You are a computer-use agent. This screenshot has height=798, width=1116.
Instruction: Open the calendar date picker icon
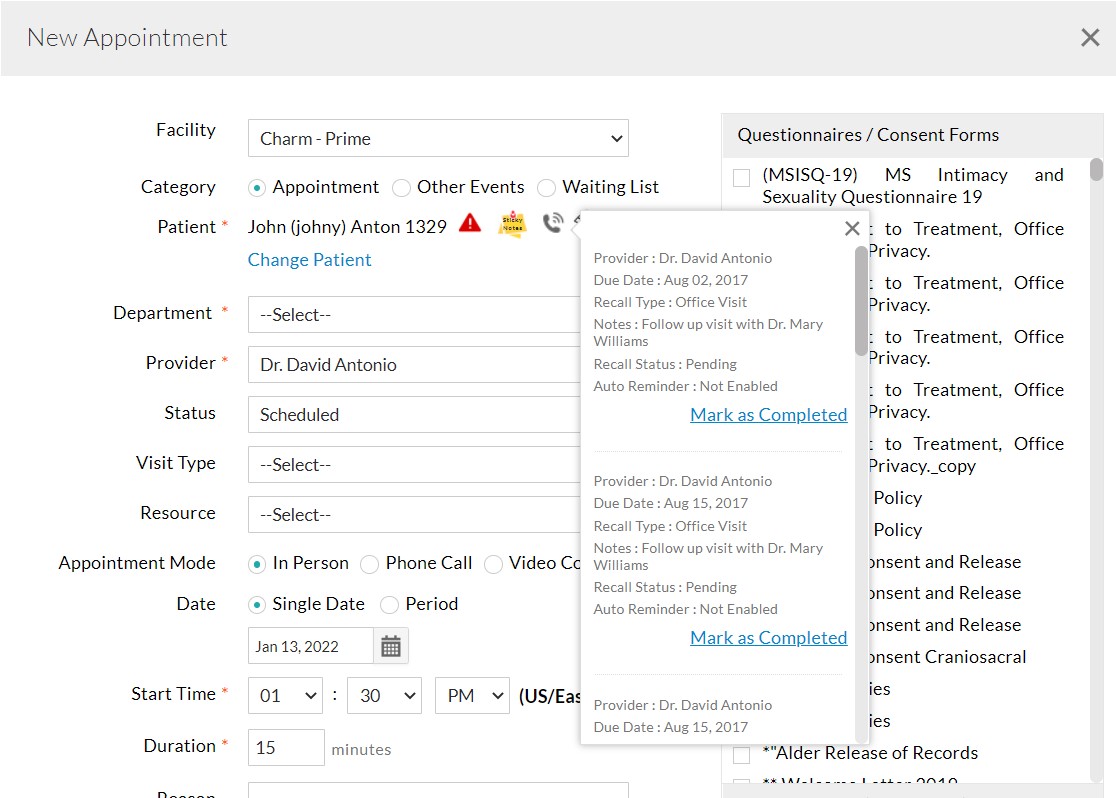tap(391, 646)
